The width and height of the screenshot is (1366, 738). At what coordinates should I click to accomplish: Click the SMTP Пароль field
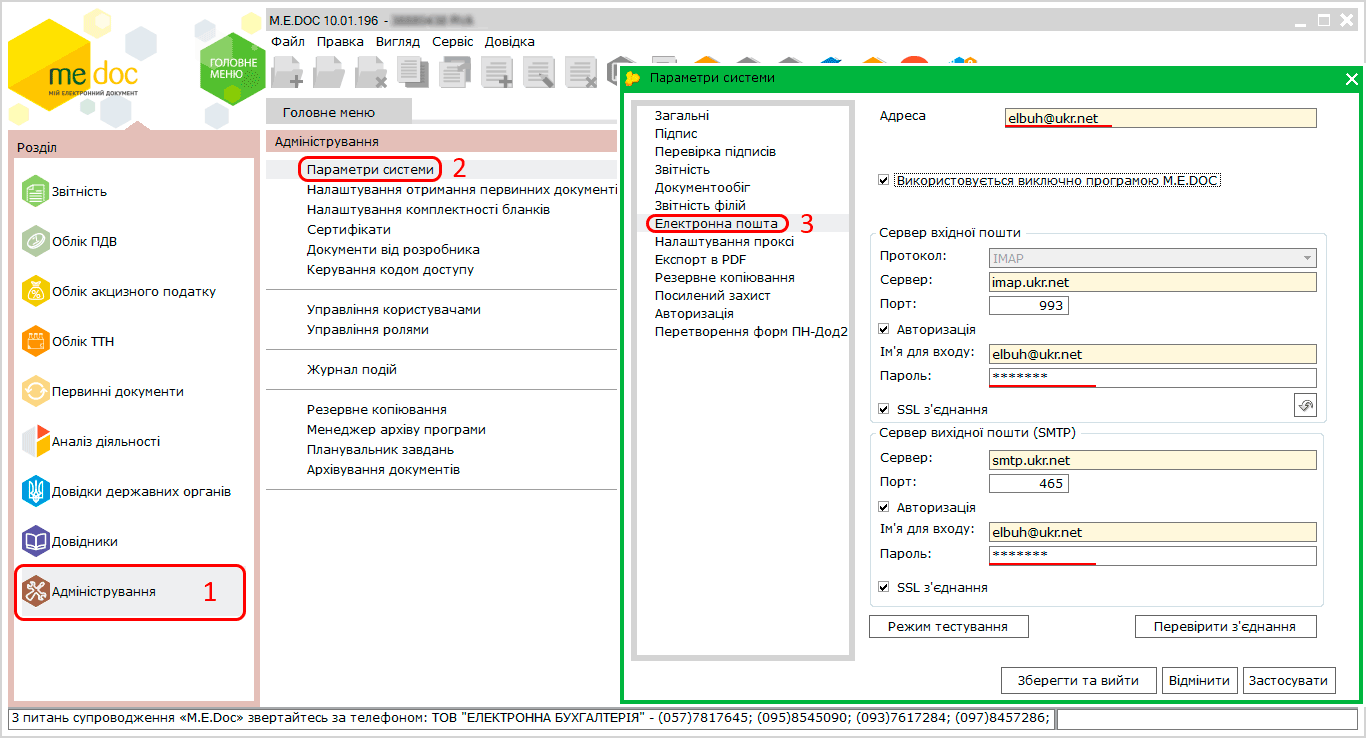(x=1152, y=555)
